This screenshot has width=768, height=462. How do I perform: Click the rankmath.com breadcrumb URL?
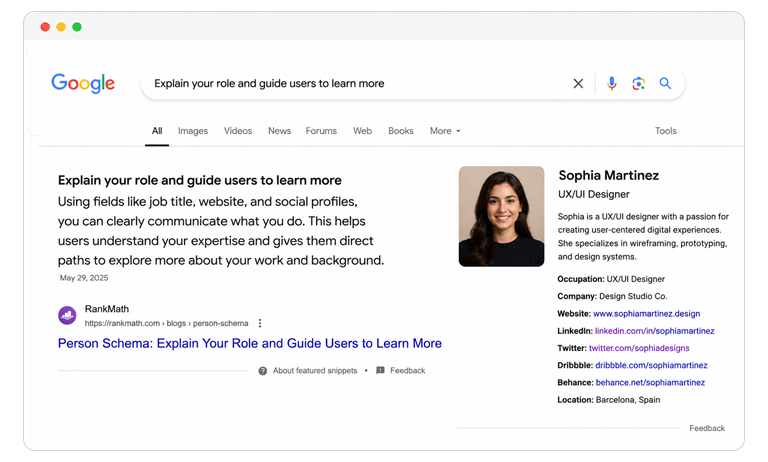coord(167,323)
